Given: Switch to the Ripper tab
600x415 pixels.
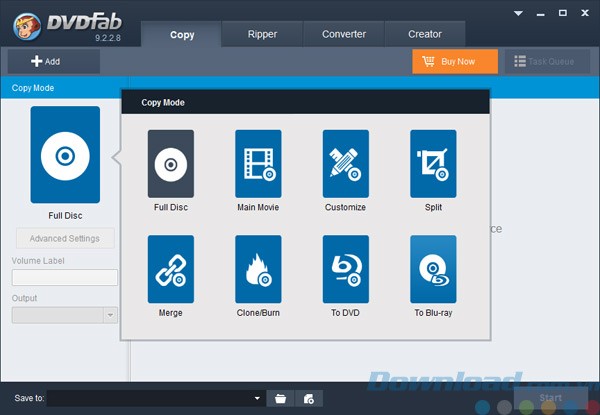Looking at the screenshot, I should click(263, 34).
